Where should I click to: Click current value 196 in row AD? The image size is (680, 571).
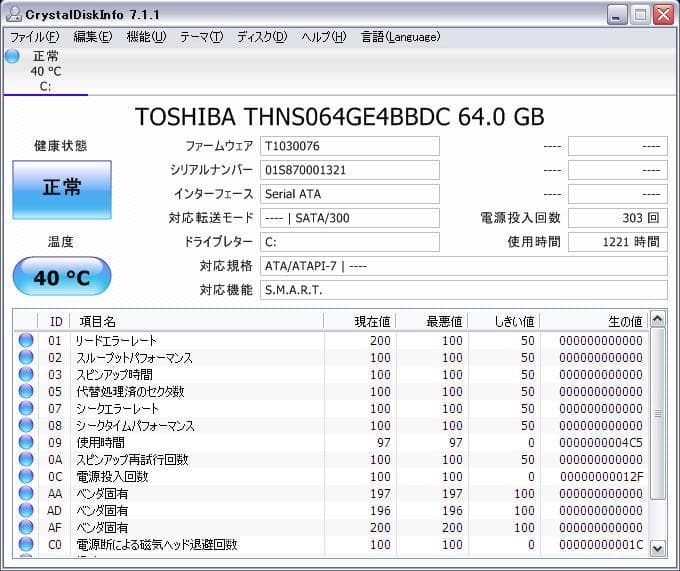point(380,511)
